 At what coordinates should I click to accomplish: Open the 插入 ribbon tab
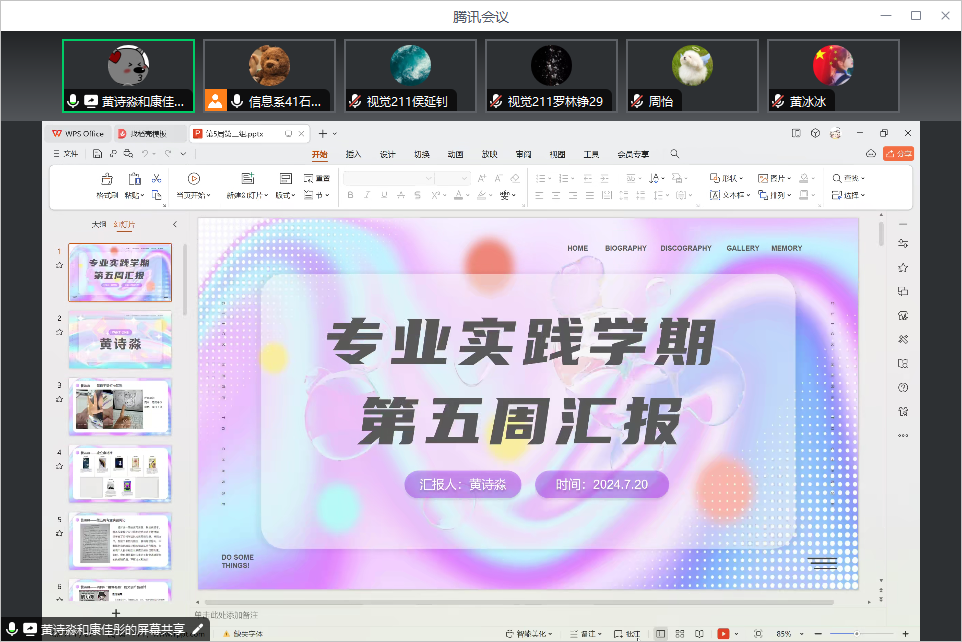click(x=353, y=154)
